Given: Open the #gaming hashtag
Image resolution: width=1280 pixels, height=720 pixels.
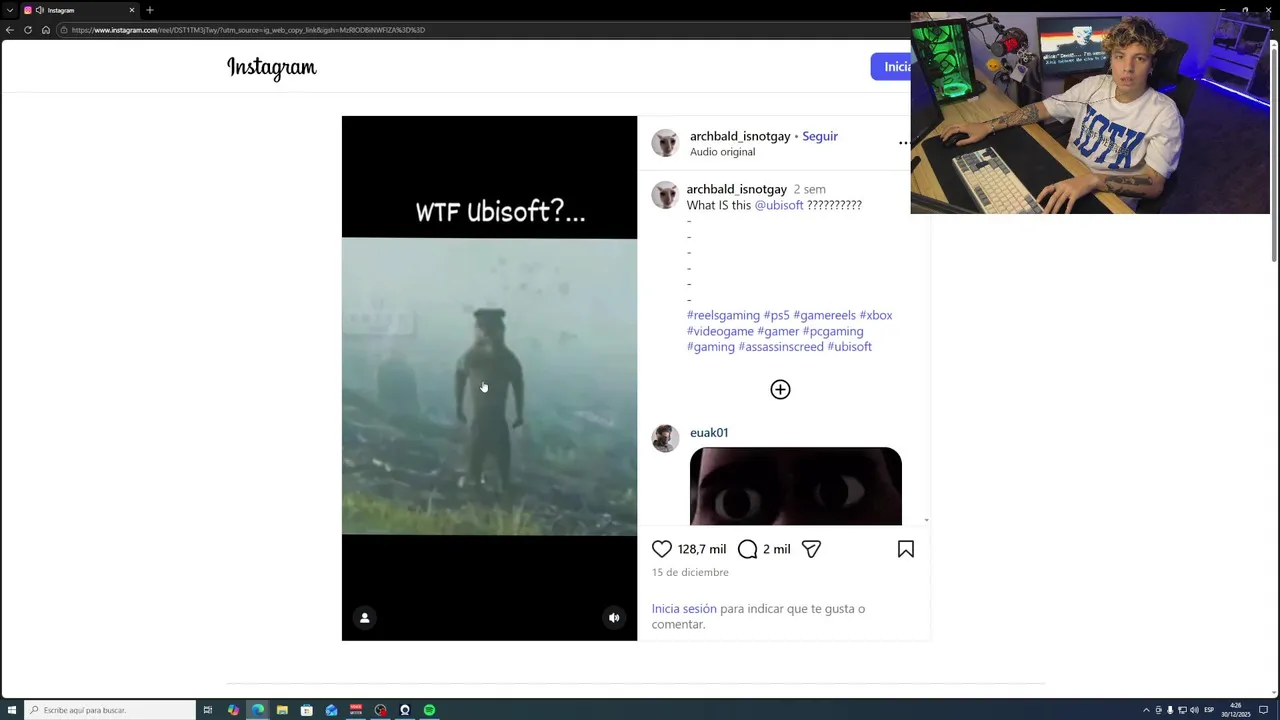Looking at the screenshot, I should 711,347.
